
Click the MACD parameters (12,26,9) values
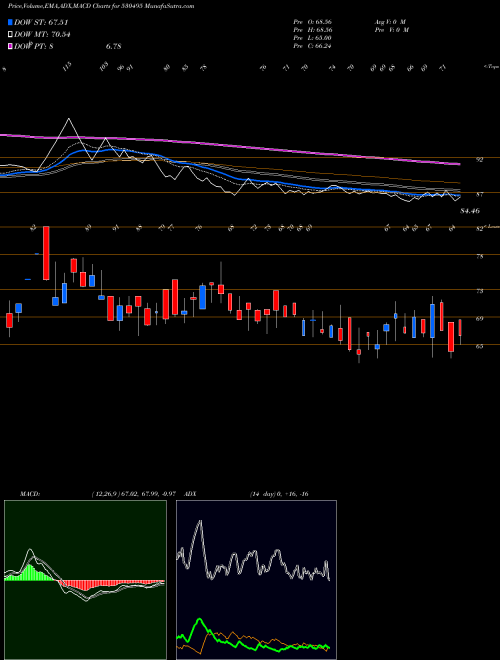tap(136, 494)
